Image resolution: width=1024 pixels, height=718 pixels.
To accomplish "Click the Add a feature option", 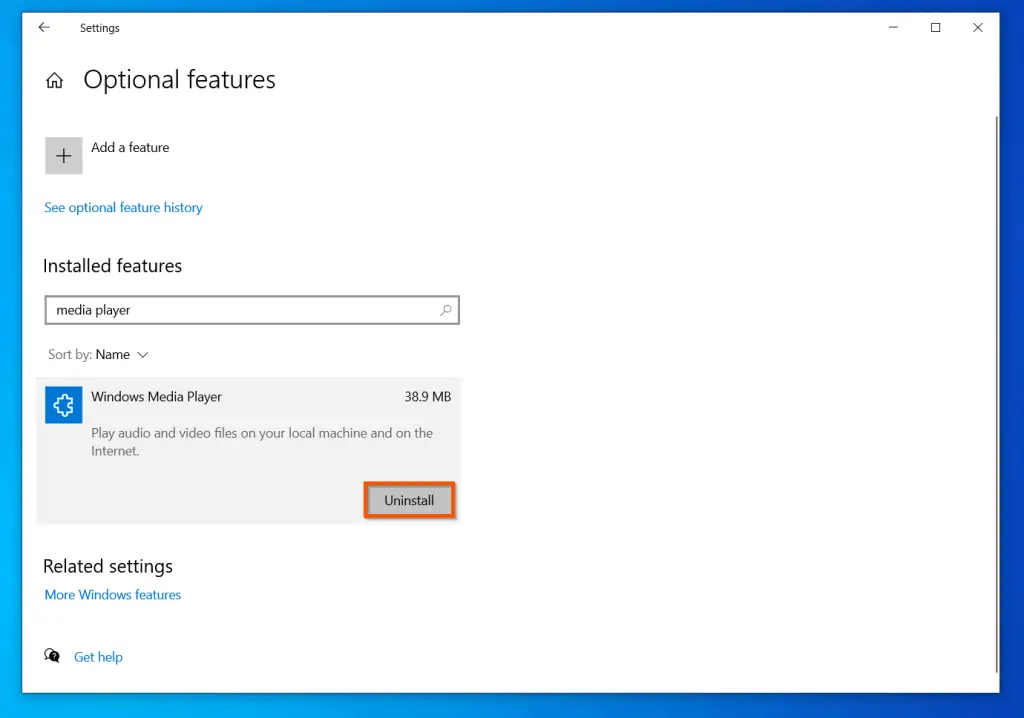I will click(x=130, y=147).
